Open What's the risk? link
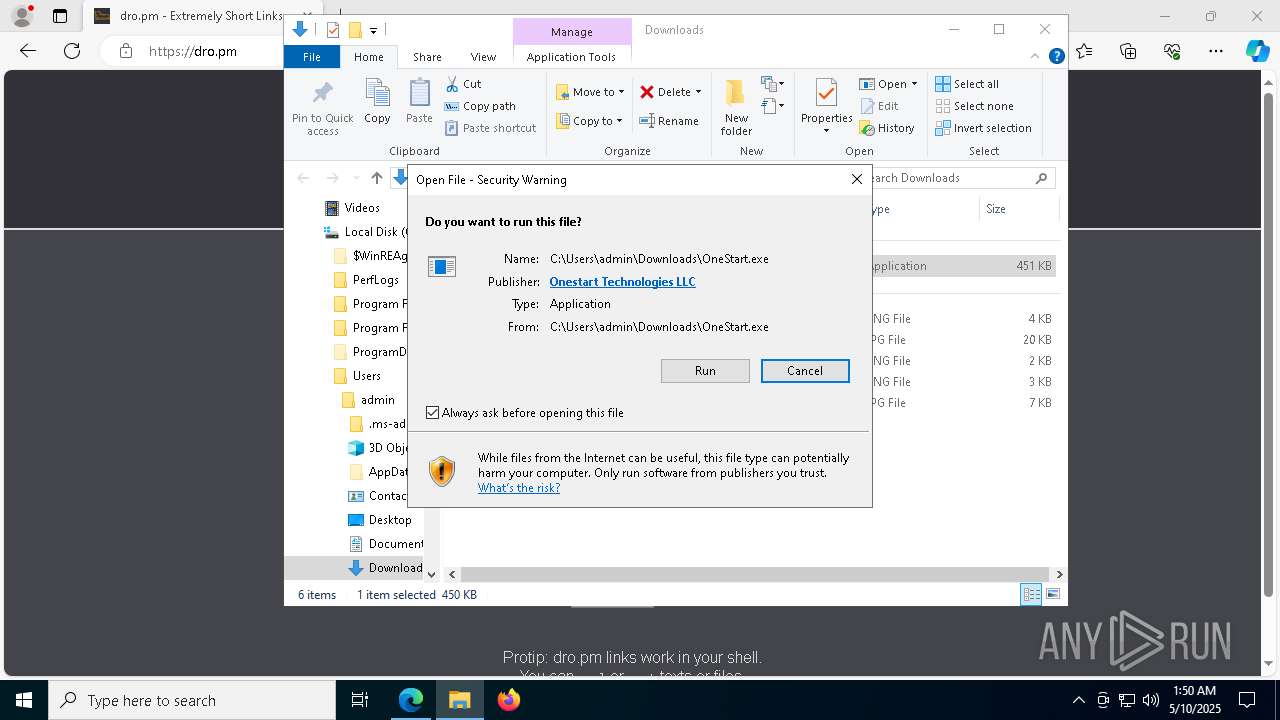The height and width of the screenshot is (720, 1280). pyautogui.click(x=518, y=488)
